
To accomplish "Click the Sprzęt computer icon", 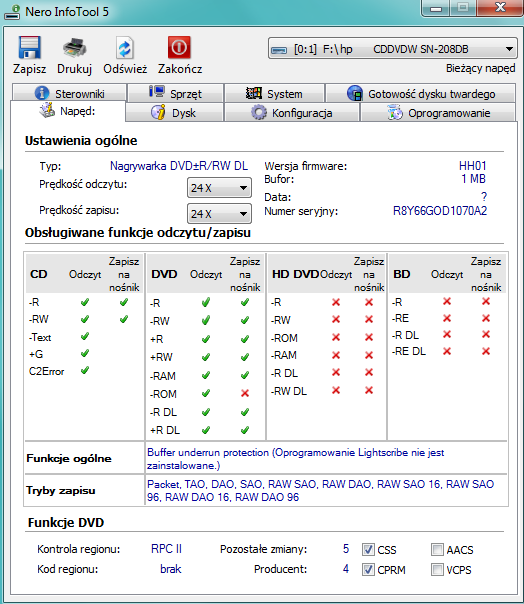I will tap(157, 92).
